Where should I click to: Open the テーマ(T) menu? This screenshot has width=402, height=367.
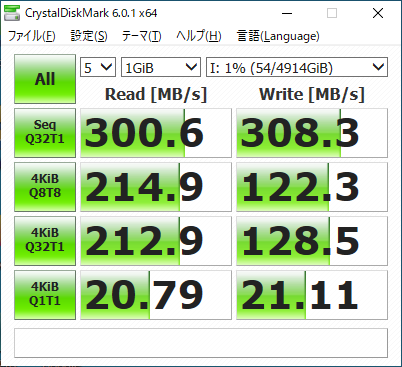pos(142,36)
